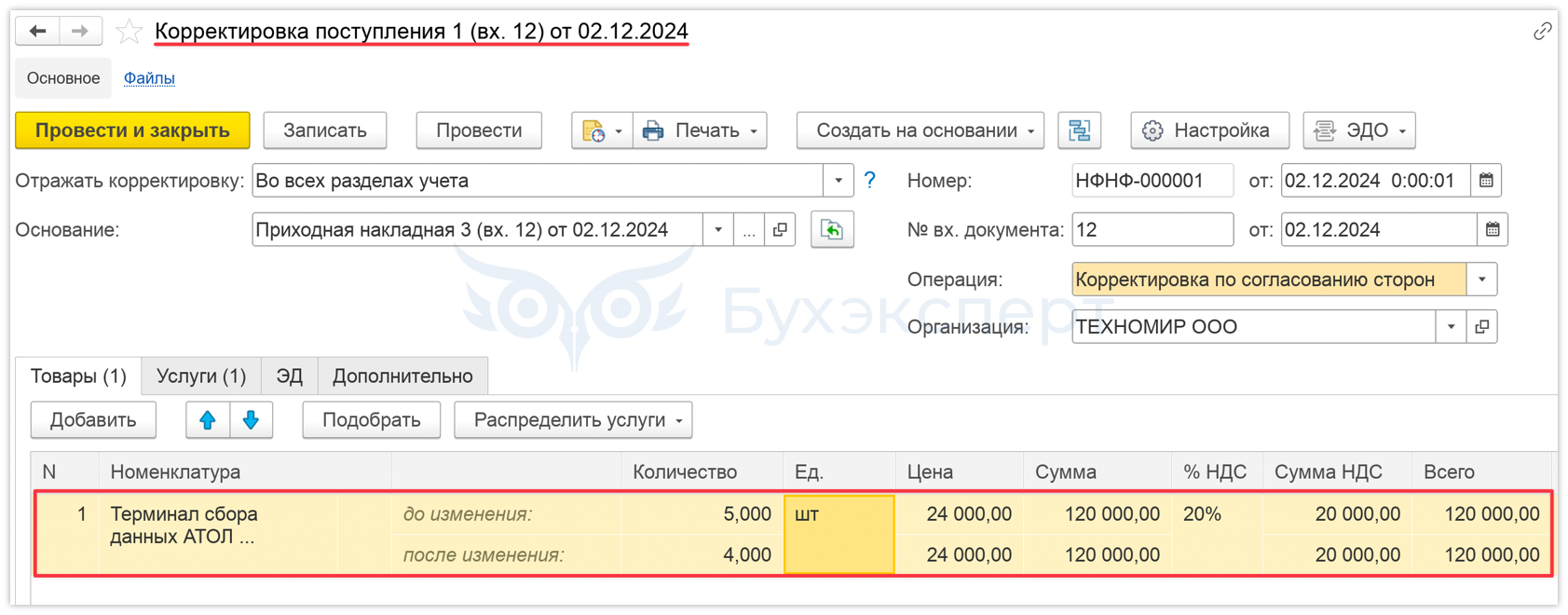Open Настройка button

[x=1210, y=130]
